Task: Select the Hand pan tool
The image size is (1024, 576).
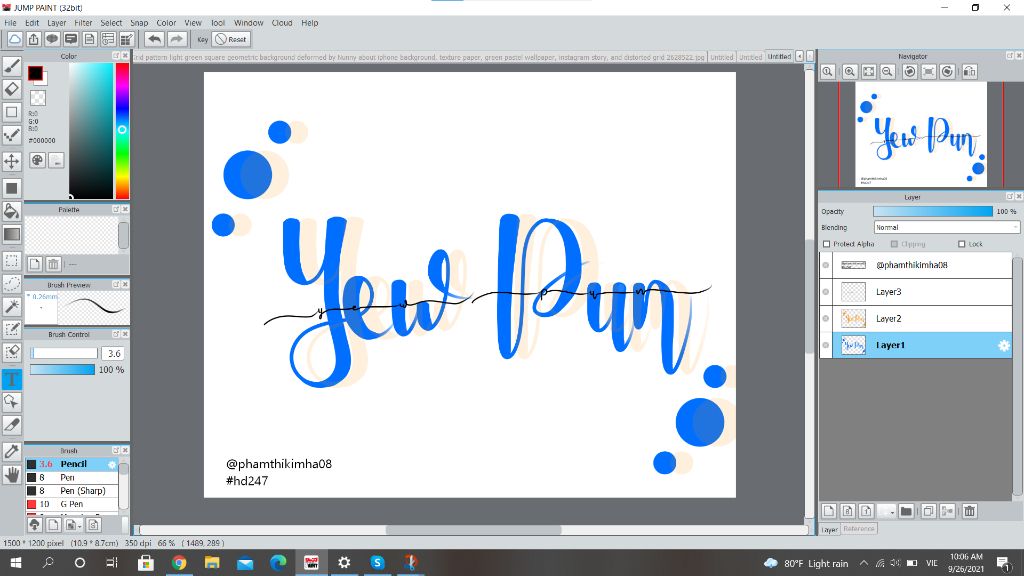Action: point(12,475)
